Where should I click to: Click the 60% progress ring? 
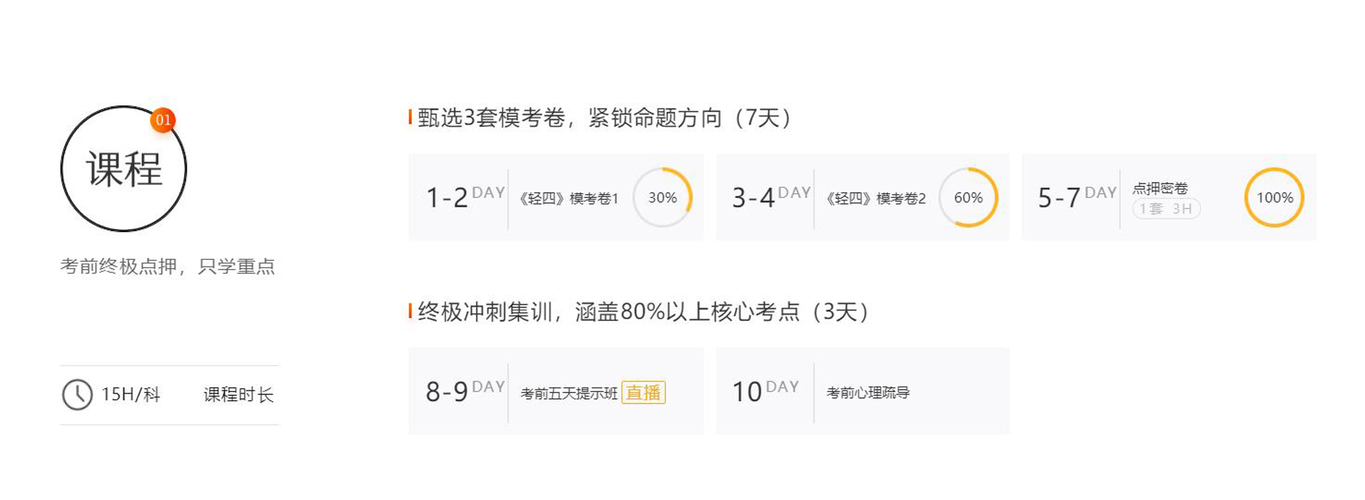click(968, 198)
